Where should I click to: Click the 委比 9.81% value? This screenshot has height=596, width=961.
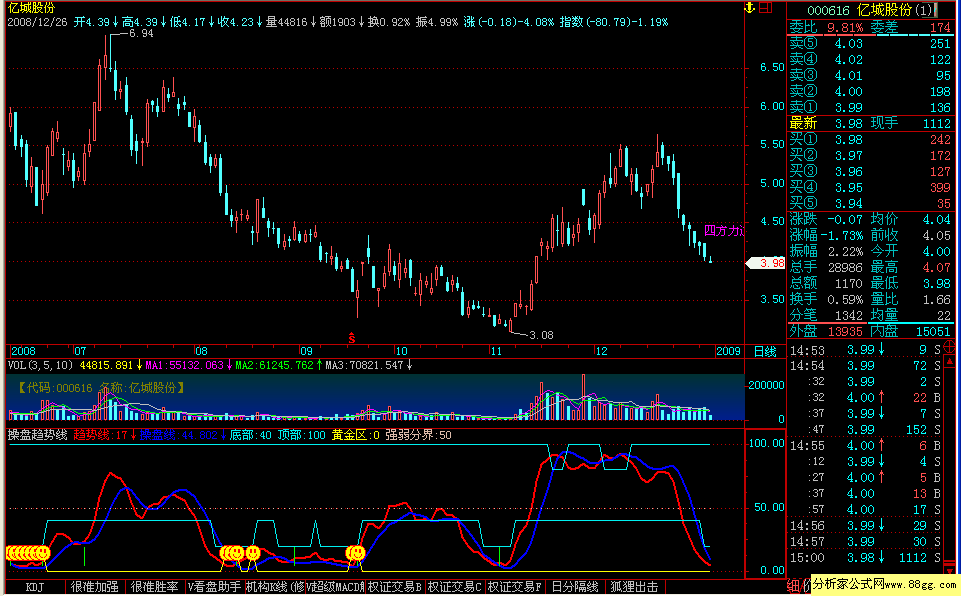[845, 28]
